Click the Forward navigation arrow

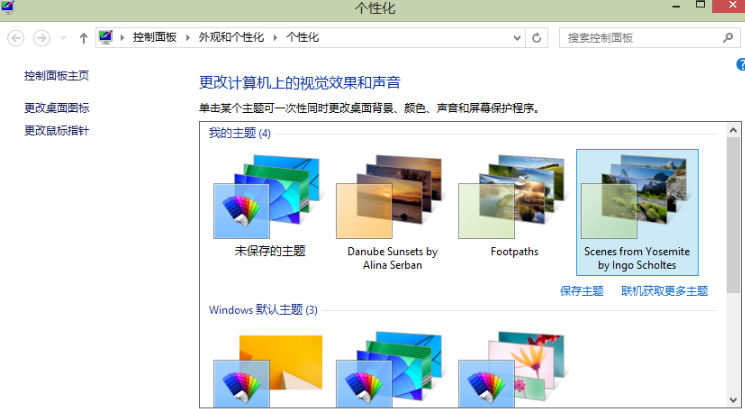pyautogui.click(x=41, y=38)
